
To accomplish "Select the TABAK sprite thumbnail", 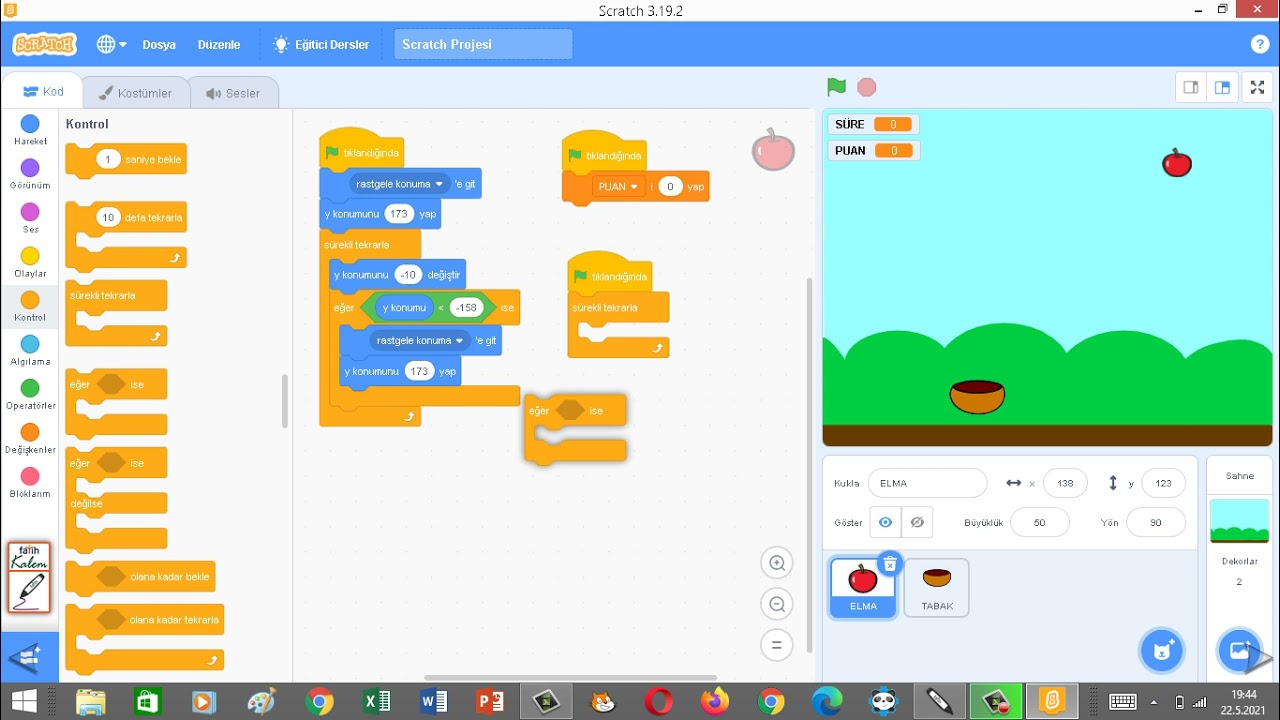I will click(x=937, y=587).
